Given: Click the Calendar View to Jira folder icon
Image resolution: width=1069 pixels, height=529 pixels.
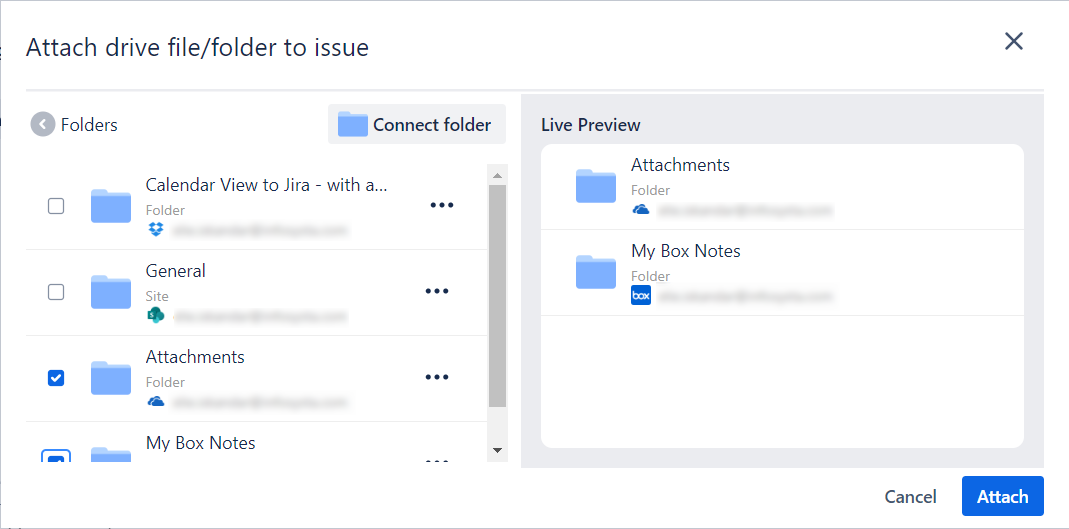Looking at the screenshot, I should [111, 206].
